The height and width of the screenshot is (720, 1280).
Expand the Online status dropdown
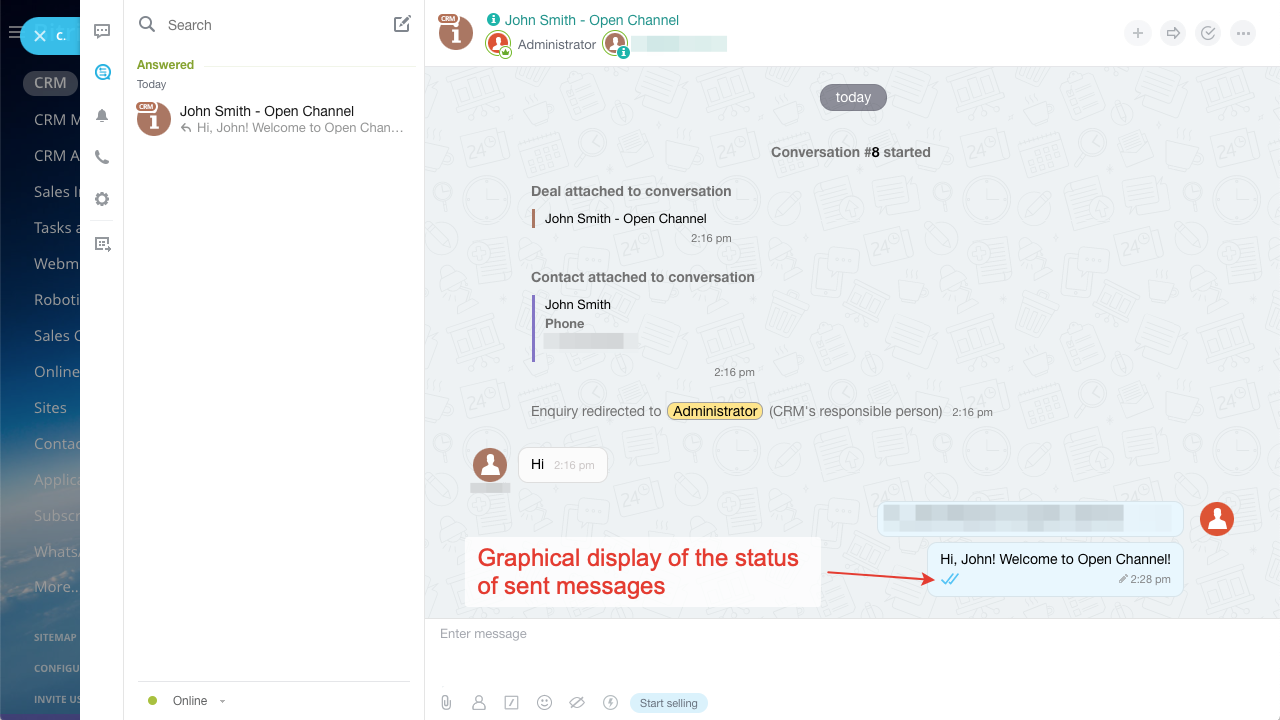pos(222,701)
